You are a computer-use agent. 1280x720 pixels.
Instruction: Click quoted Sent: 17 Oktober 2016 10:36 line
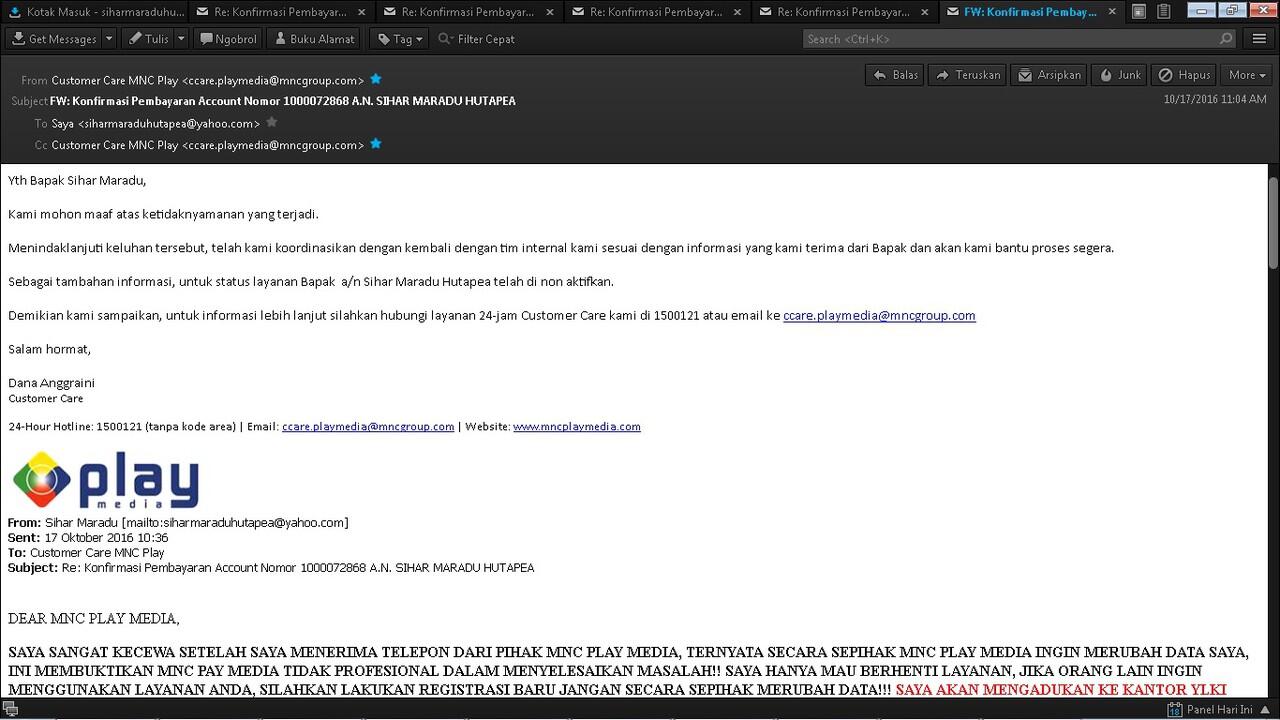(x=88, y=537)
